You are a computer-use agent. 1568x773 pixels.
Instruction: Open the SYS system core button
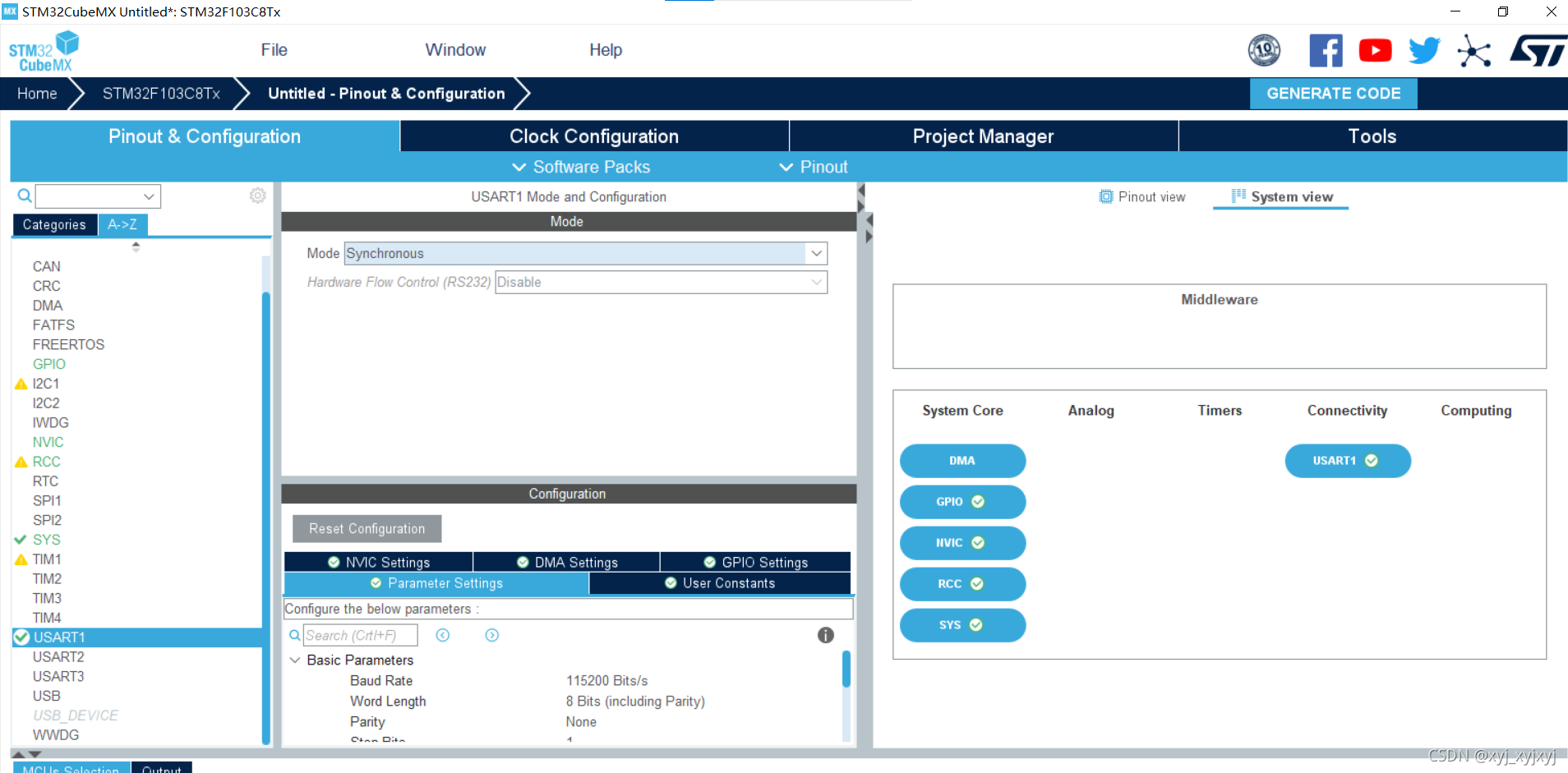coord(962,625)
